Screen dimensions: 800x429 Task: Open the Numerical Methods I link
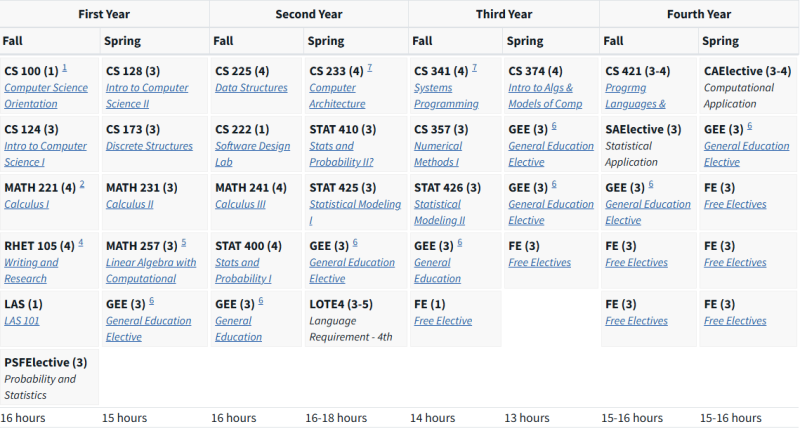pos(438,154)
